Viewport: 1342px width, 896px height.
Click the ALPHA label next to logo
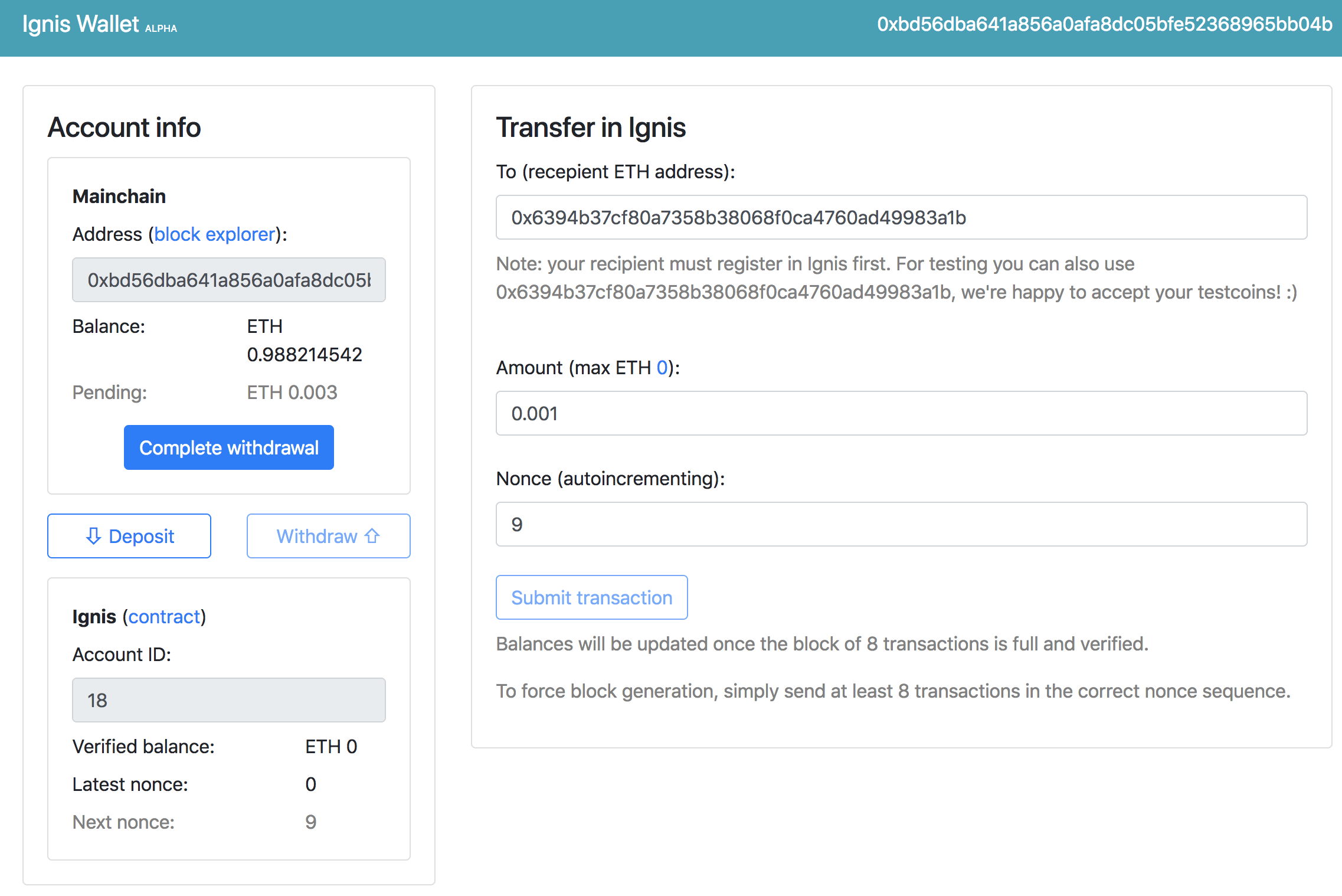click(161, 28)
